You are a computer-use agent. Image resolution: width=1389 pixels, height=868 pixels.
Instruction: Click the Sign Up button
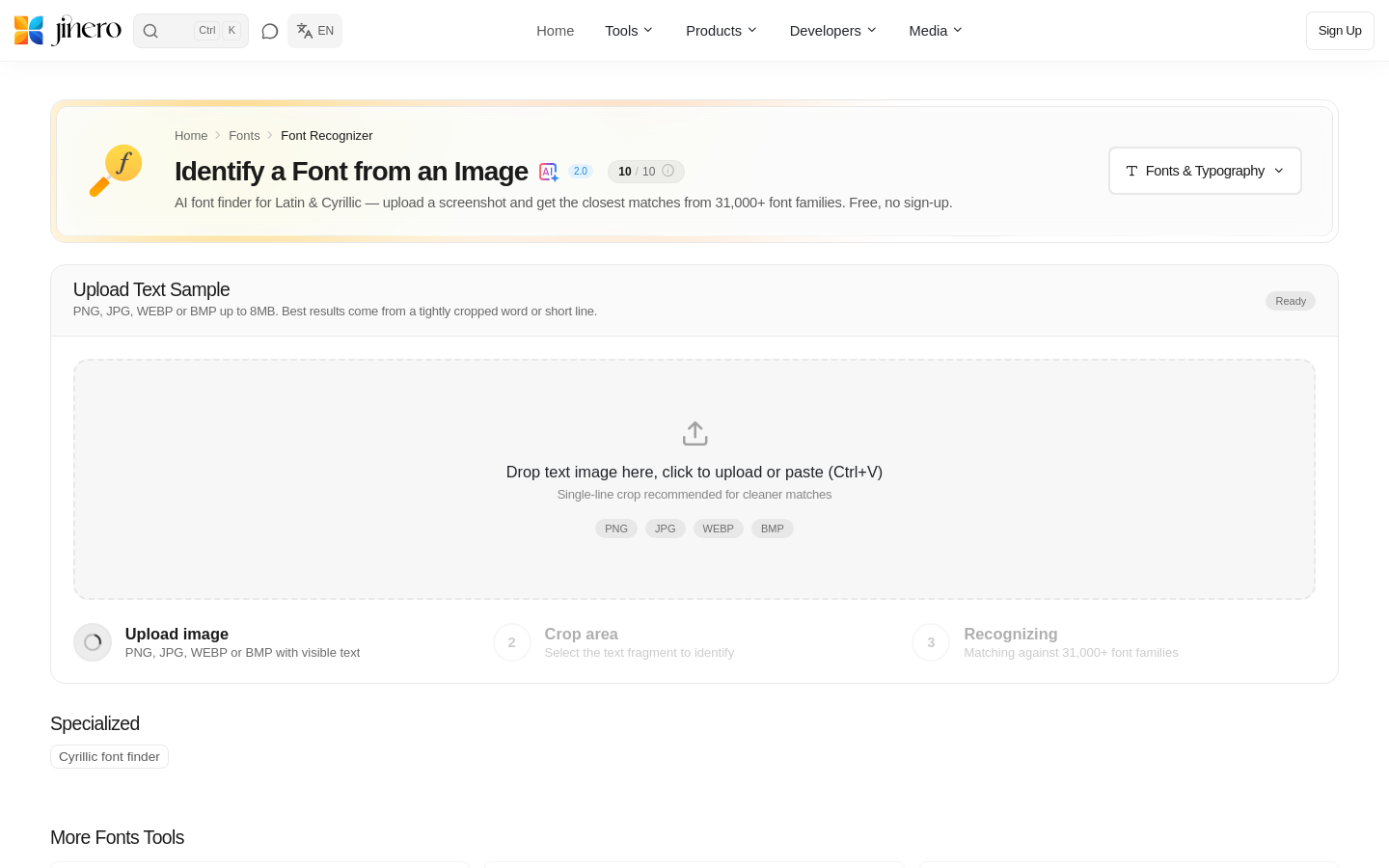tap(1340, 31)
